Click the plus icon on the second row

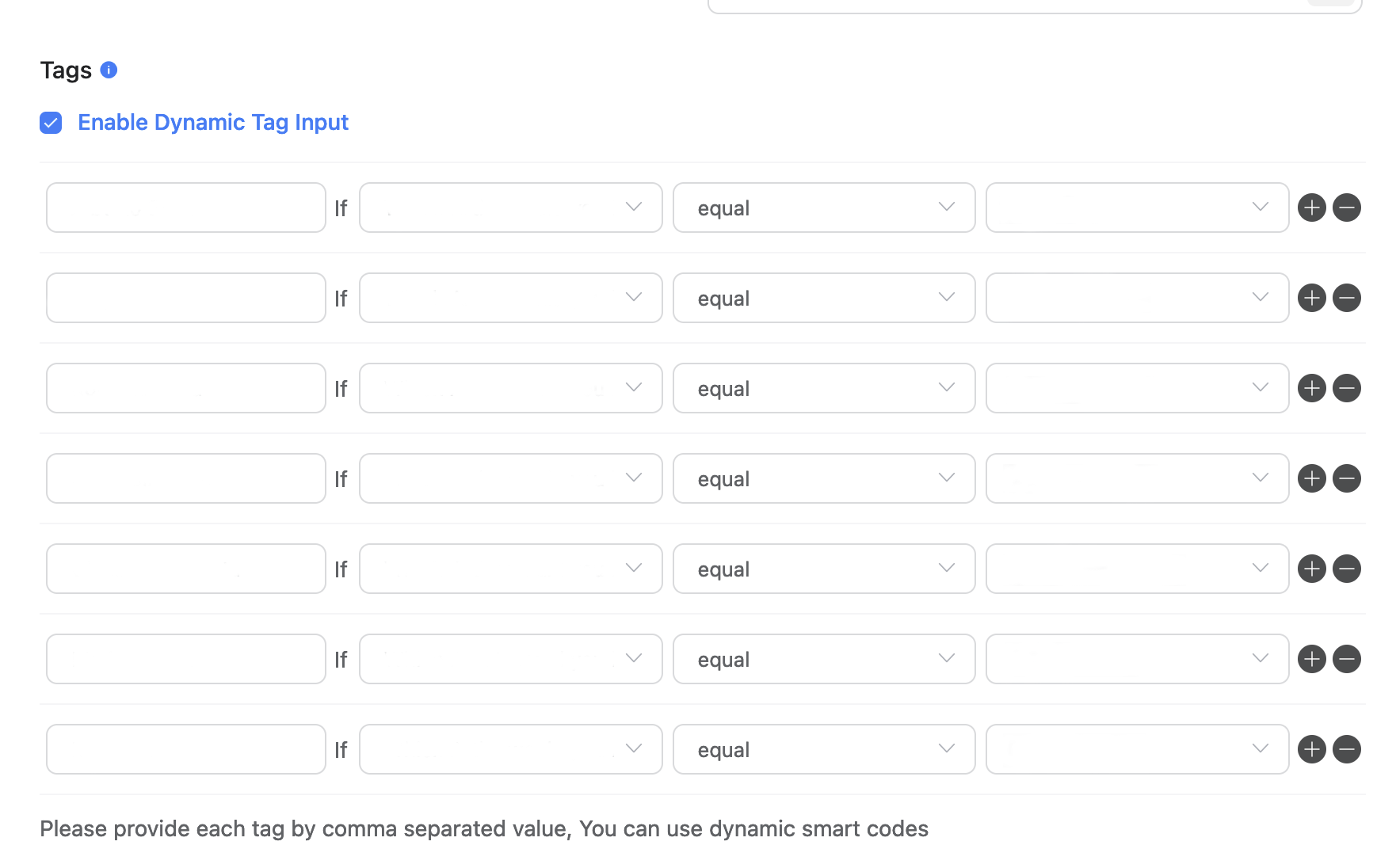1312,298
